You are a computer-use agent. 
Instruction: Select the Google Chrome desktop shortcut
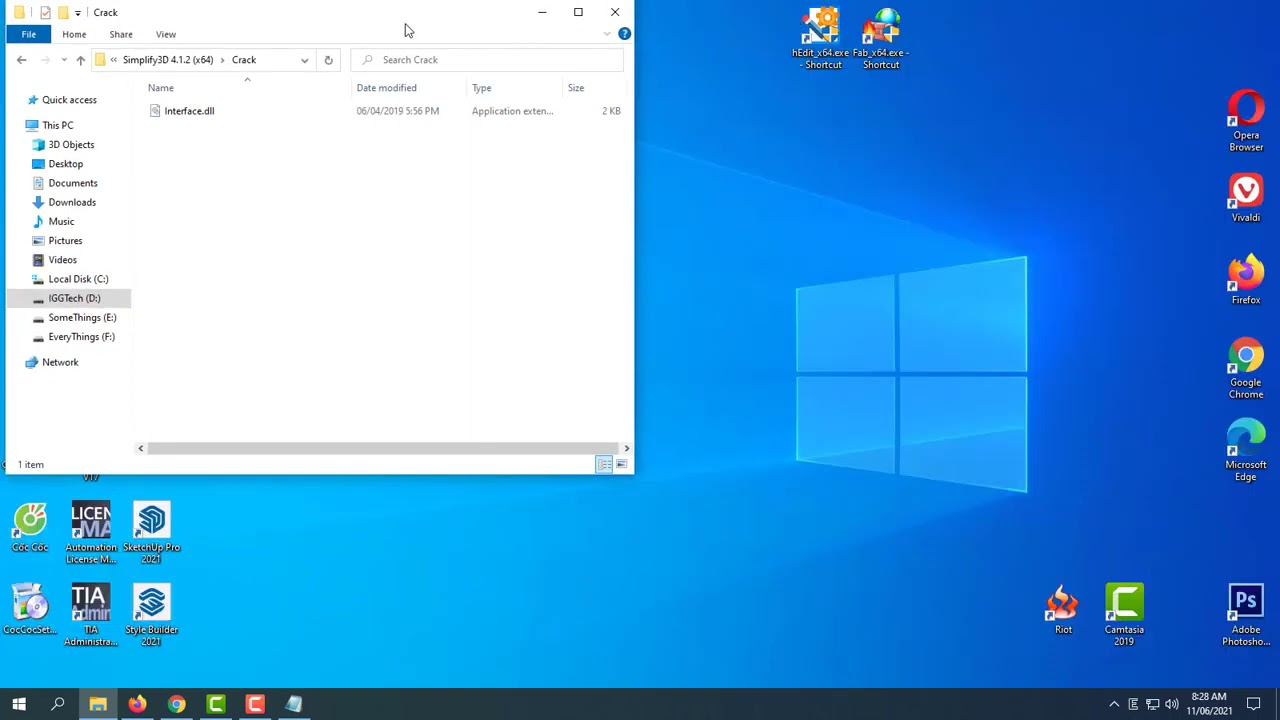pos(1246,369)
